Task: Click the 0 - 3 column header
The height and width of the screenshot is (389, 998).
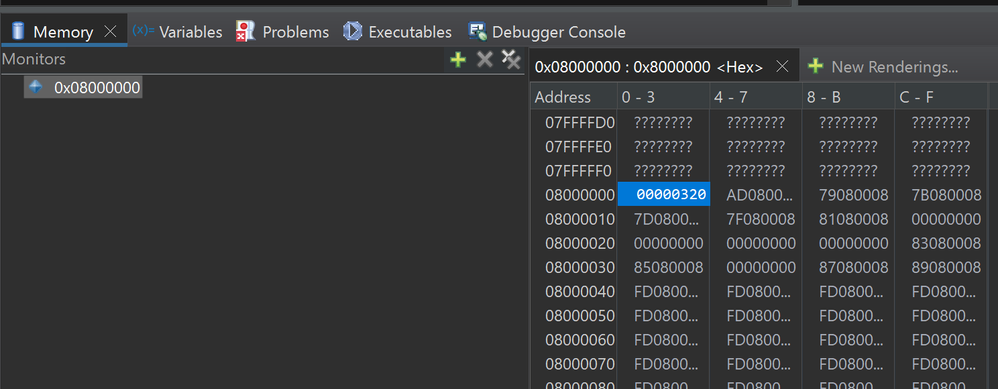Action: click(x=663, y=97)
